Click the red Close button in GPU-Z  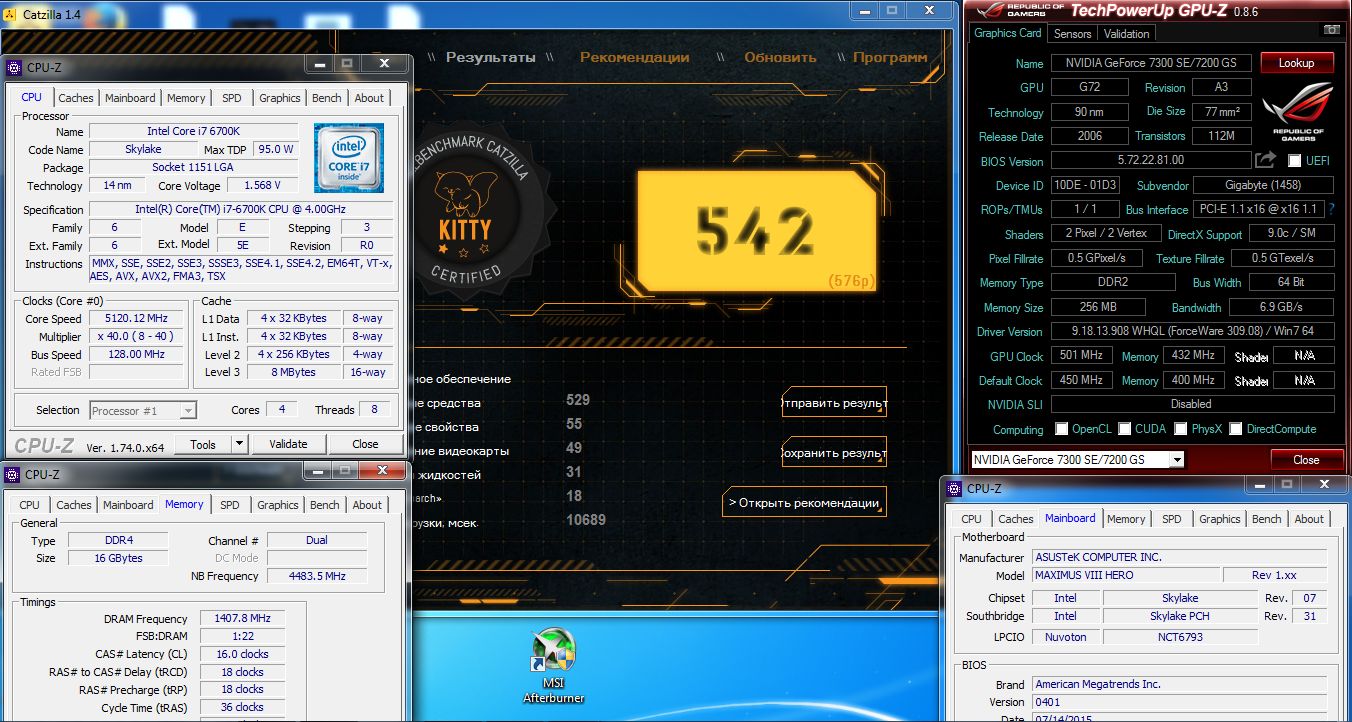(x=1306, y=460)
